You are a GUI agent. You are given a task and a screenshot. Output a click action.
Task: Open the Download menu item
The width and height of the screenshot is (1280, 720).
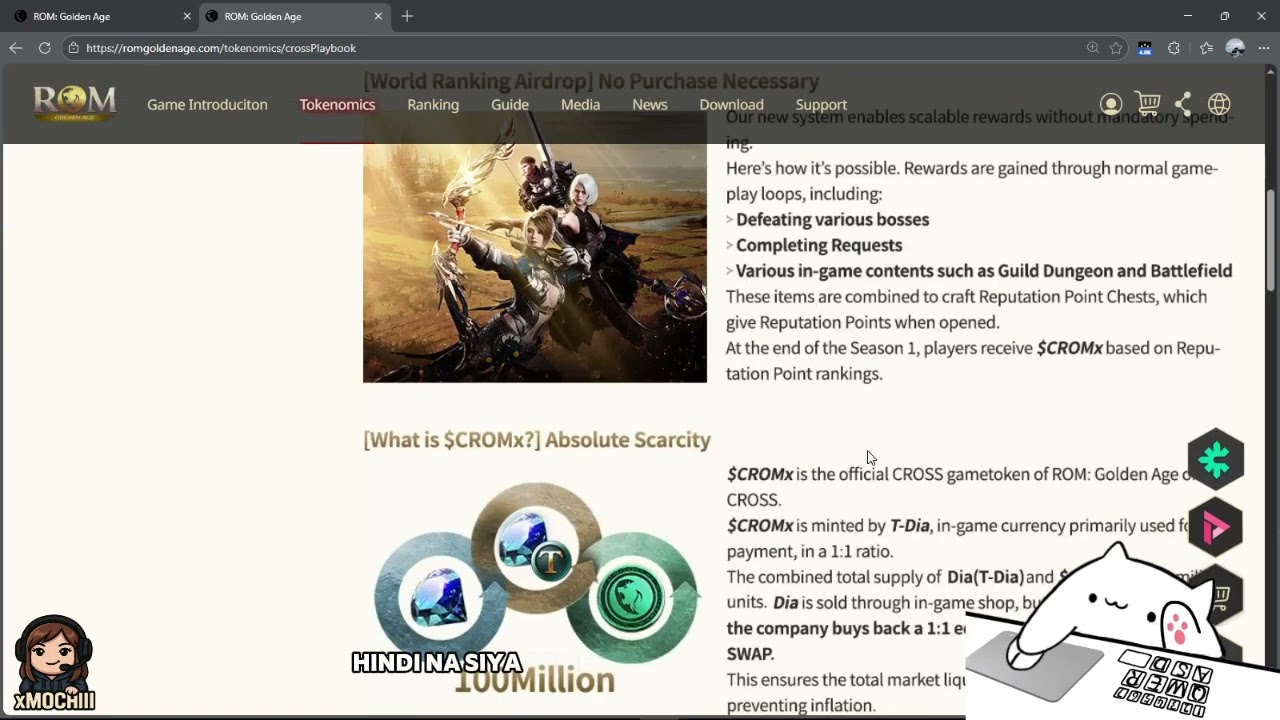pyautogui.click(x=731, y=104)
